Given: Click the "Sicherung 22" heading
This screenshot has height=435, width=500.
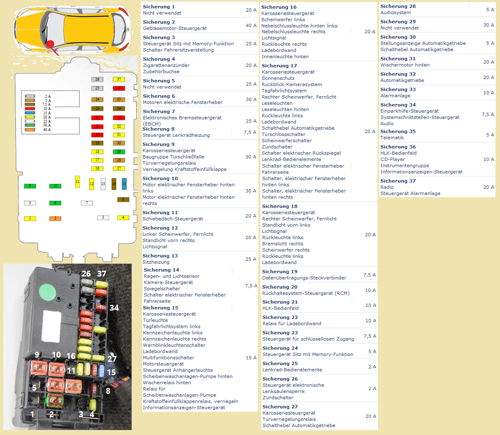Looking at the screenshot, I should pyautogui.click(x=280, y=317).
